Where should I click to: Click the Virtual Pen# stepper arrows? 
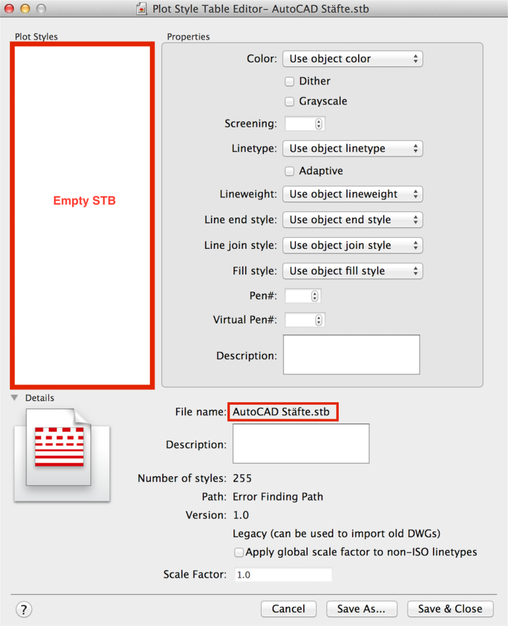[319, 320]
